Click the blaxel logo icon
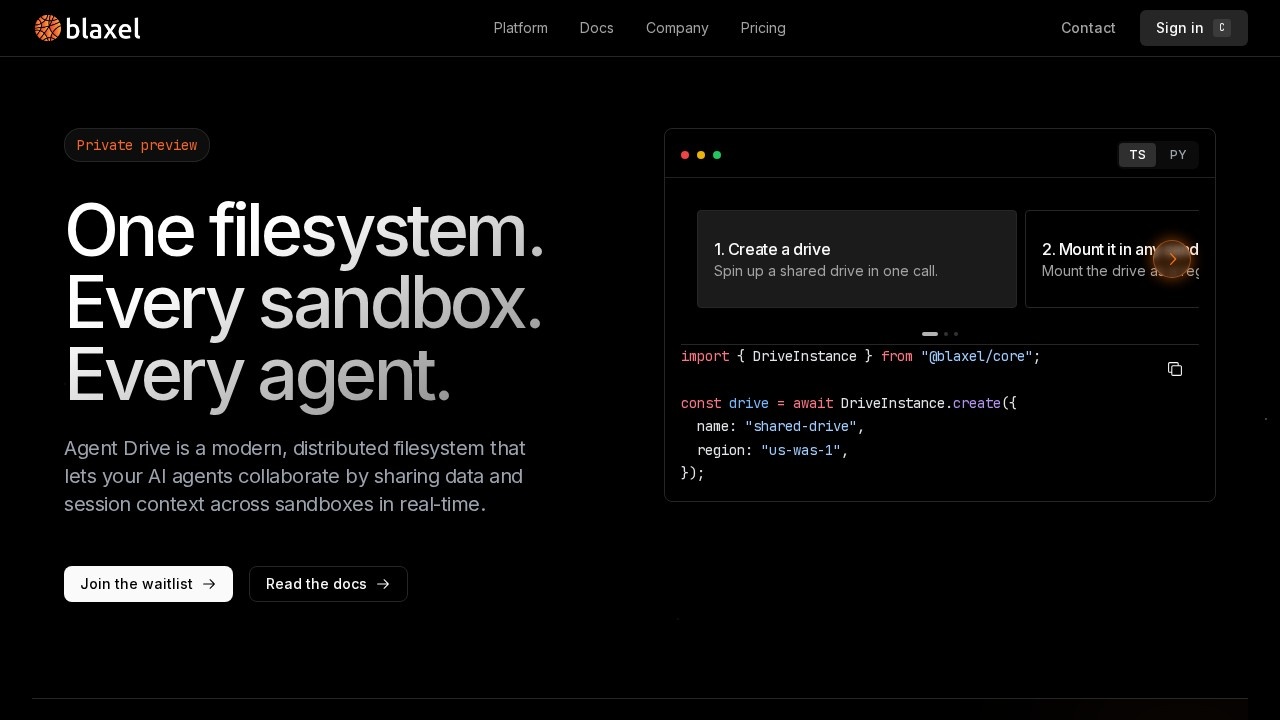 coord(48,28)
